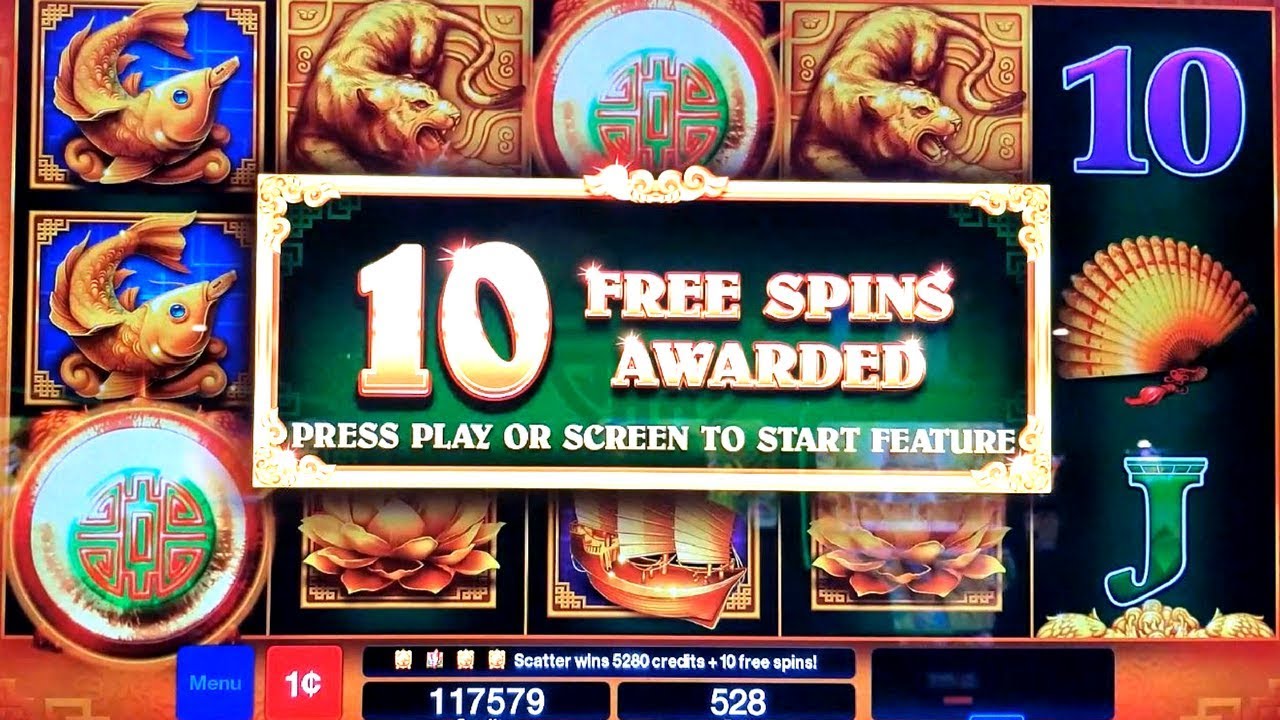The image size is (1280, 720).
Task: Click the Menu button
Action: [215, 683]
